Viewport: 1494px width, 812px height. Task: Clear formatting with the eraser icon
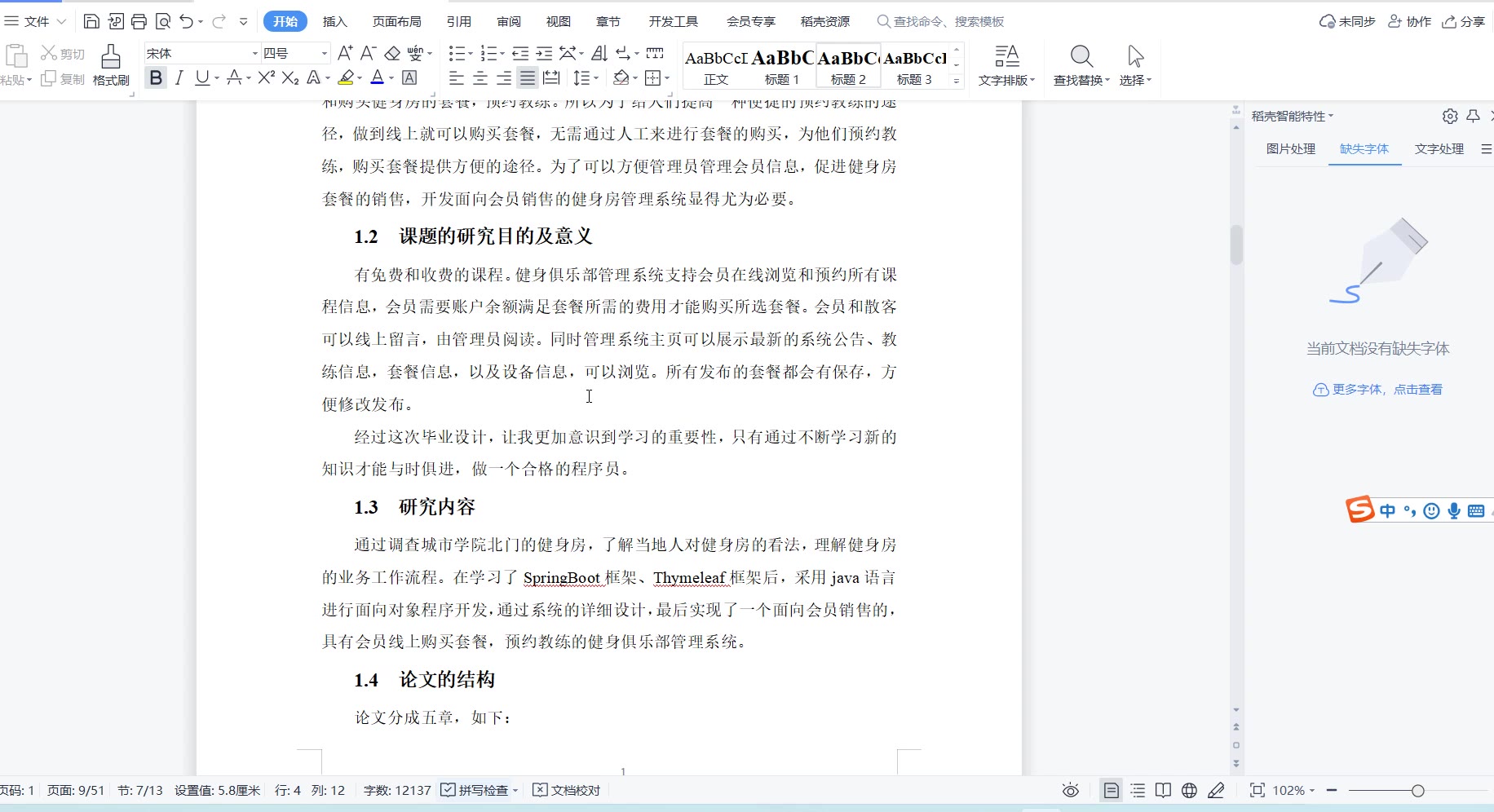pyautogui.click(x=392, y=53)
